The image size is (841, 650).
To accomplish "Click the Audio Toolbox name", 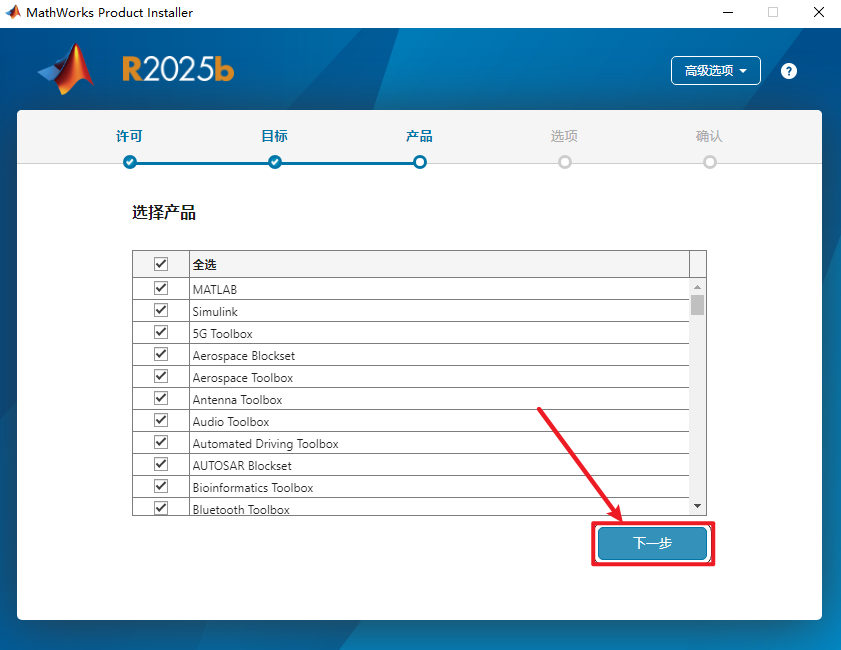I will [x=231, y=422].
